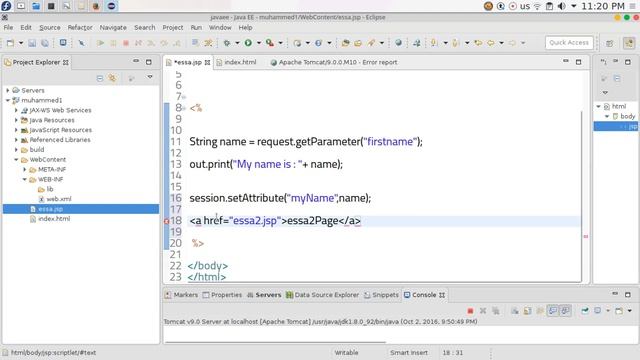
Task: Open dropdown arrow next to Run icon
Action: coord(258,43)
